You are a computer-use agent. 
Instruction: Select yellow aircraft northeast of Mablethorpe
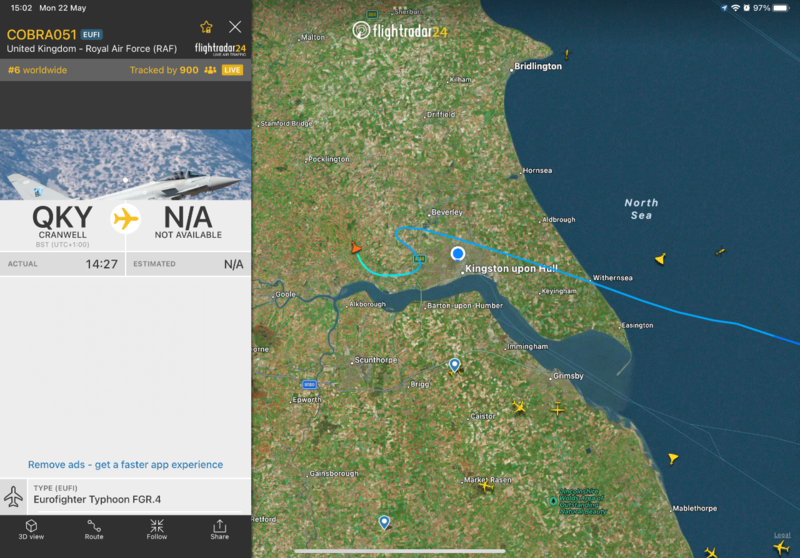click(x=673, y=458)
